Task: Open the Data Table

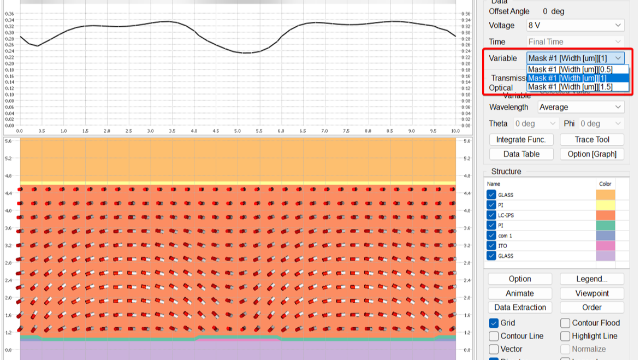Action: point(521,154)
